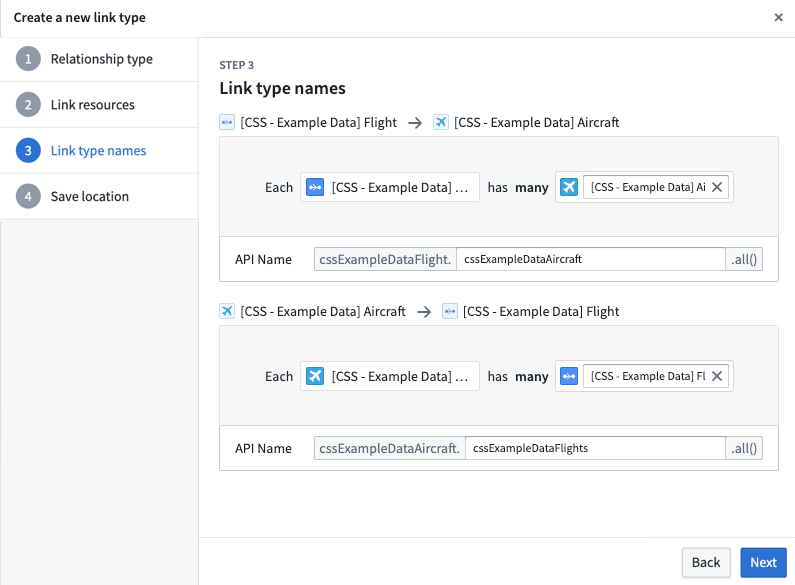Image resolution: width=795 pixels, height=585 pixels.
Task: Click the Flight icon beside second has many
Action: click(x=569, y=376)
